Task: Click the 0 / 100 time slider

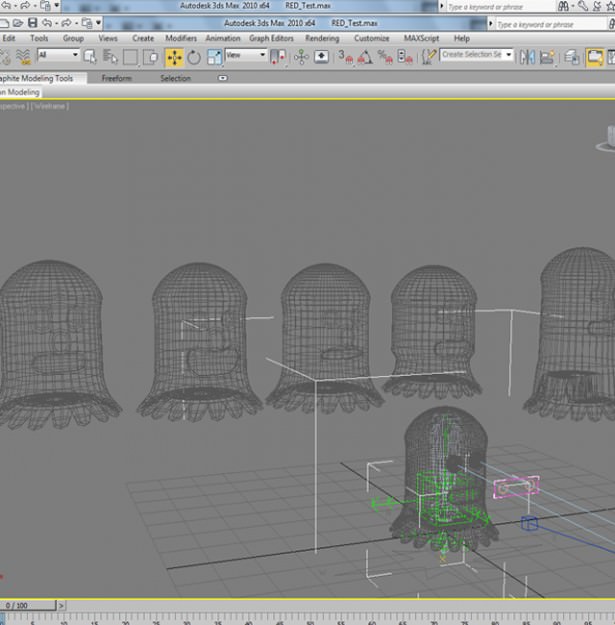Action: 28,605
